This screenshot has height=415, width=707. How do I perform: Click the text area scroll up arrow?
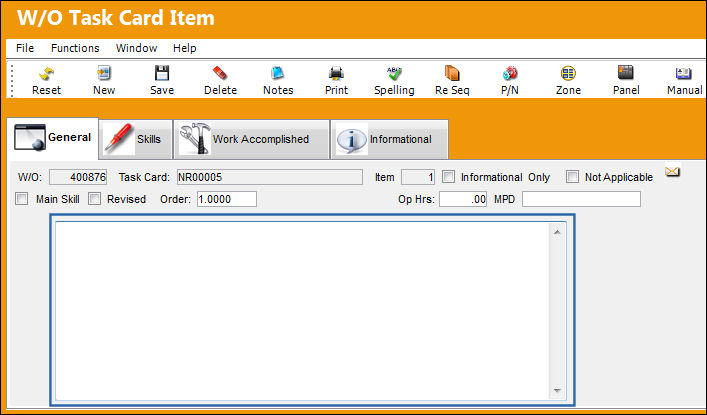557,232
